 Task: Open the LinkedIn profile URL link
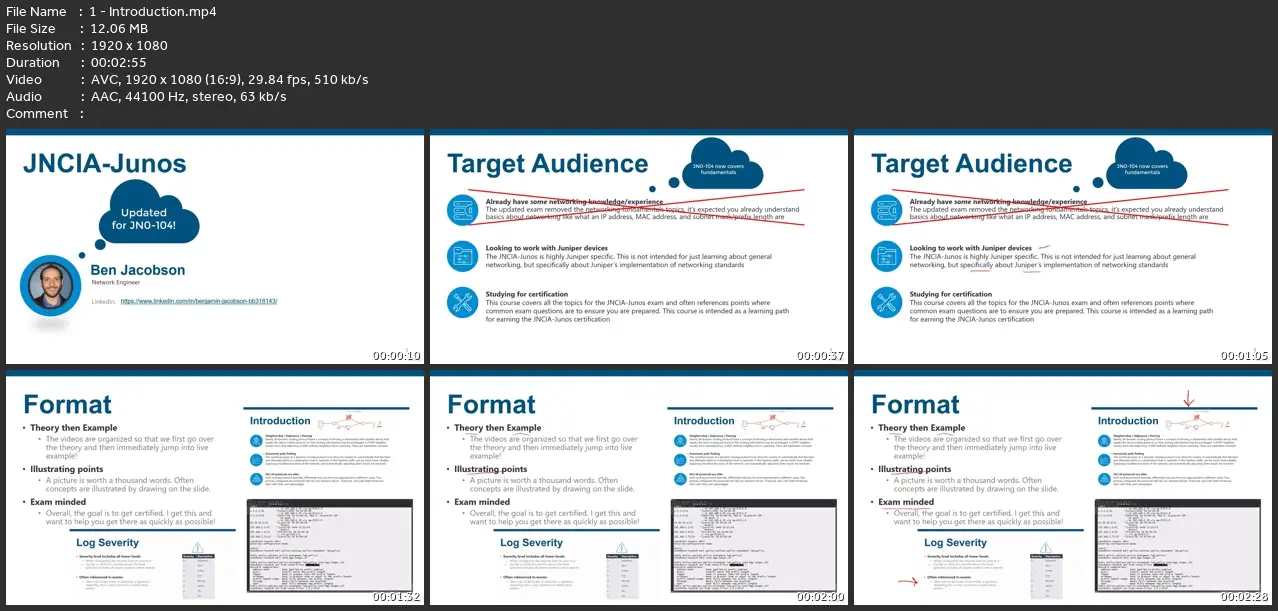pyautogui.click(x=198, y=300)
